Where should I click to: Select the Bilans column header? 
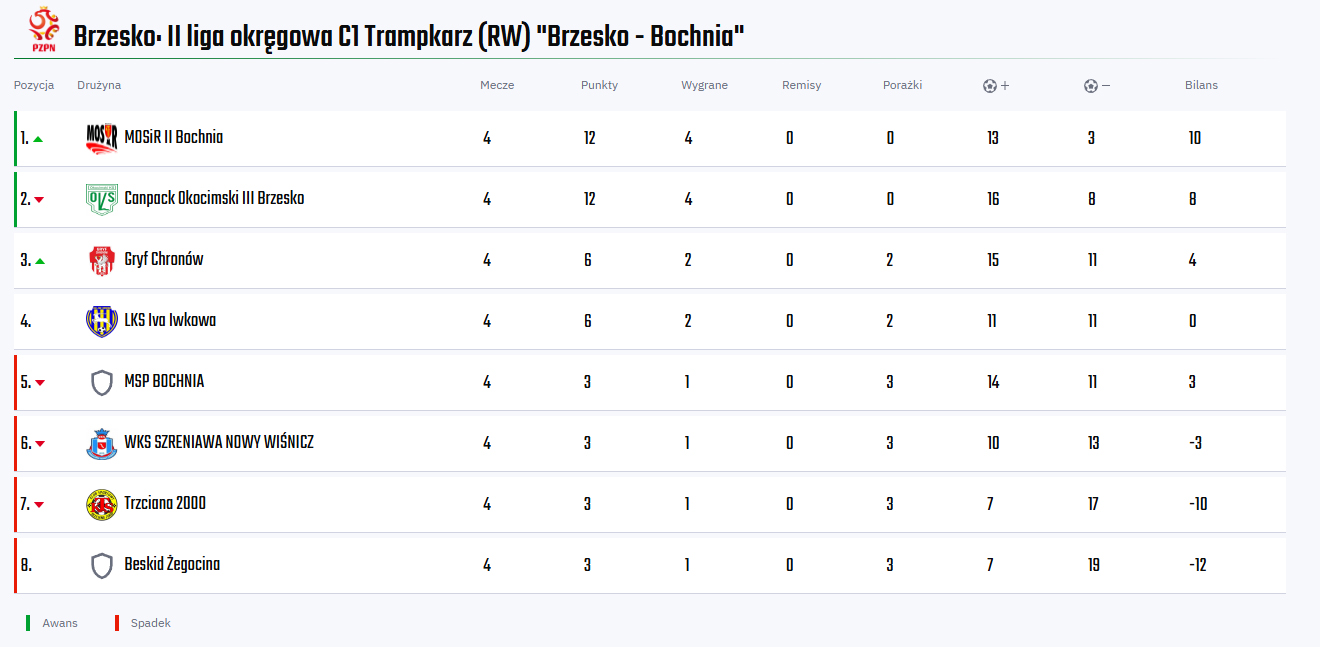coord(1201,85)
